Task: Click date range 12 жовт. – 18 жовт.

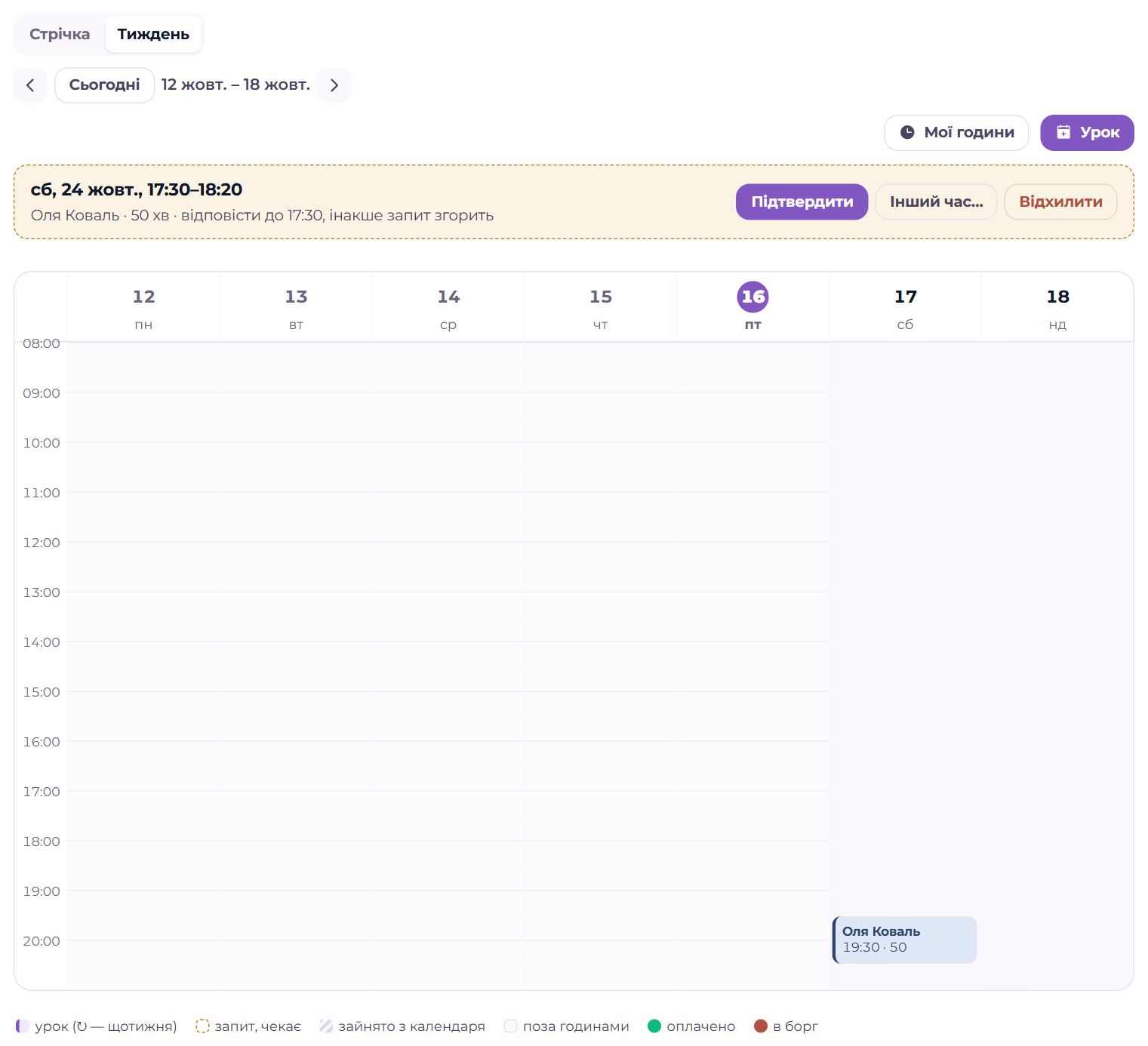Action: coord(235,85)
